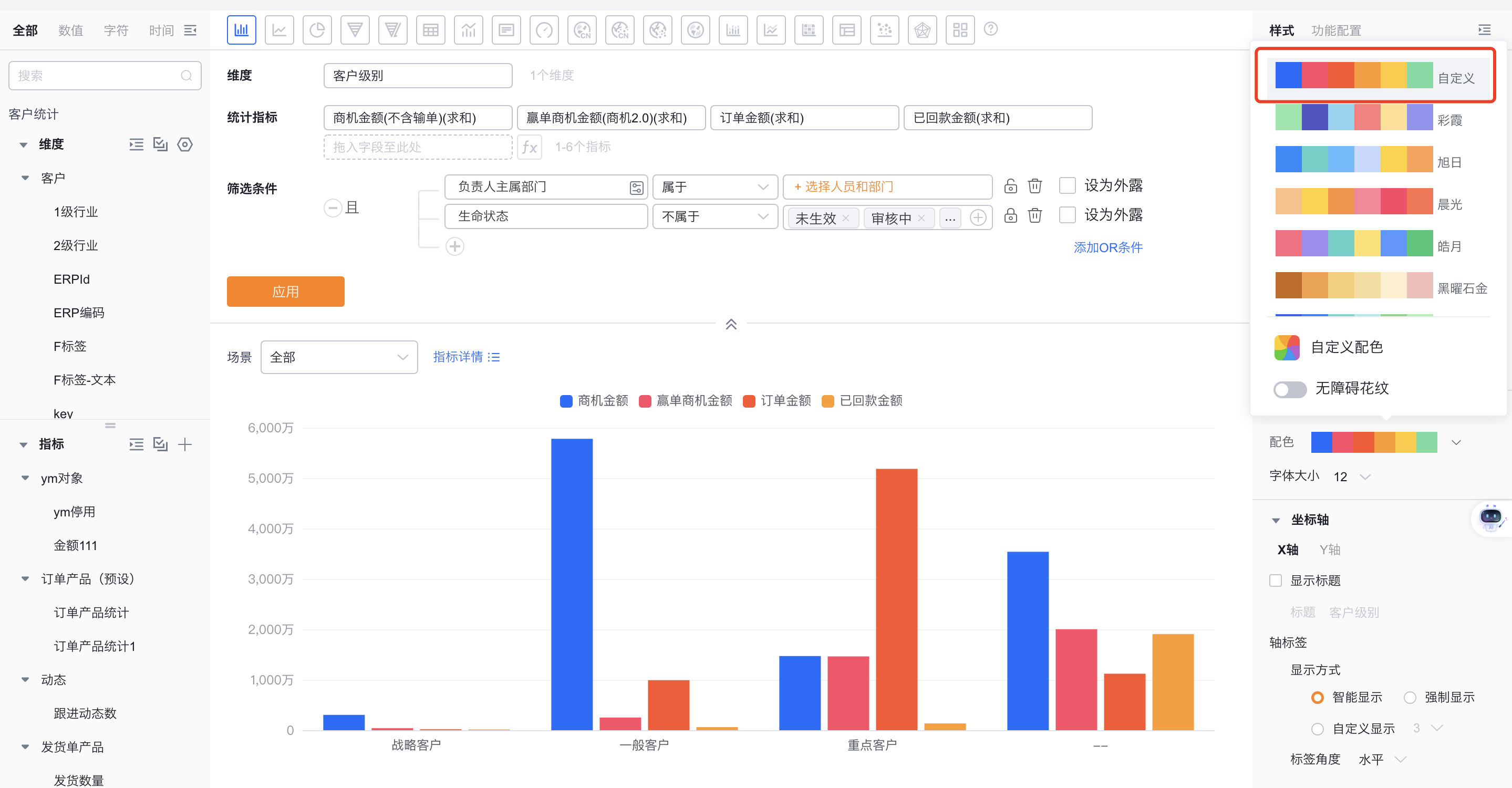The image size is (1512, 788).
Task: Collapse the 坐标轴 section
Action: pos(1276,520)
